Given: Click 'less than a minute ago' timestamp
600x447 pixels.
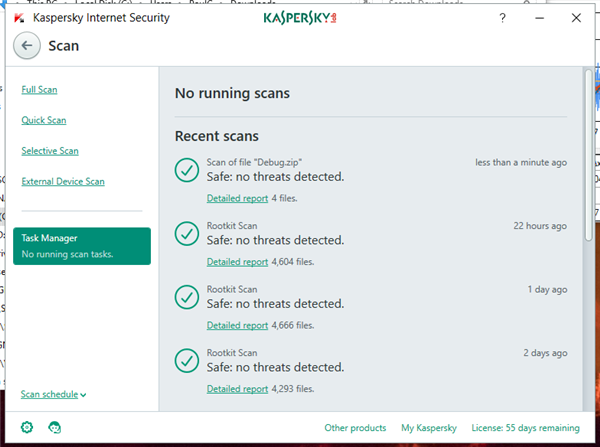Looking at the screenshot, I should coord(521,162).
